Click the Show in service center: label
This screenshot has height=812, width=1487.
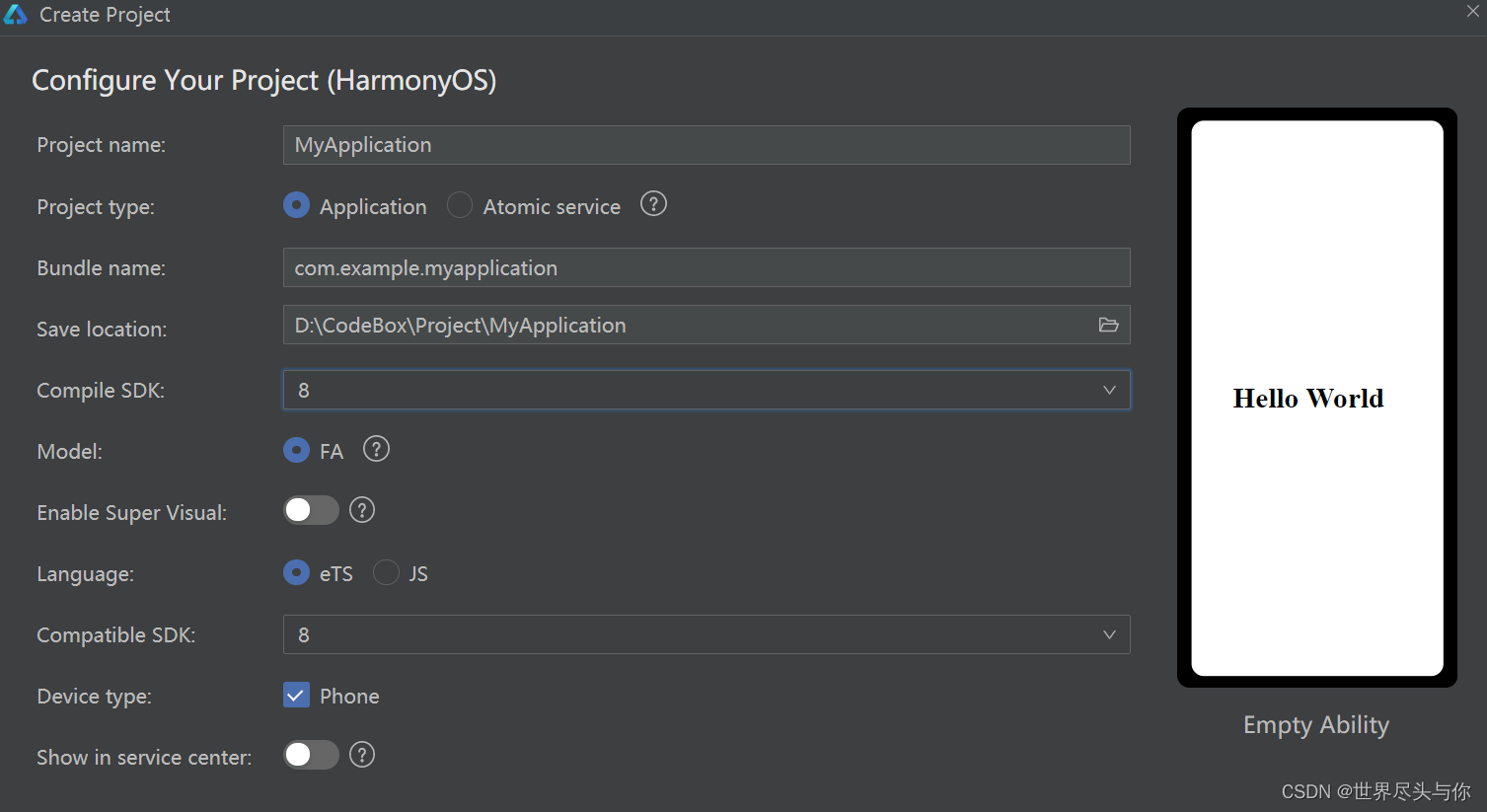(x=144, y=758)
